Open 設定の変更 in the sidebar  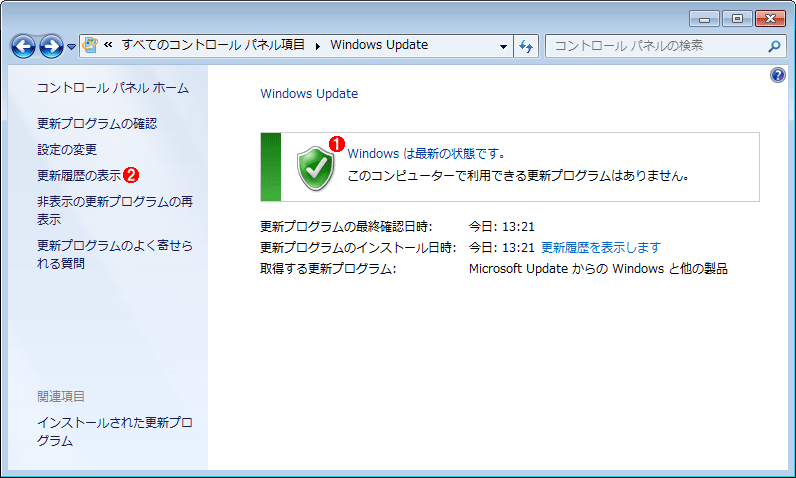(67, 149)
